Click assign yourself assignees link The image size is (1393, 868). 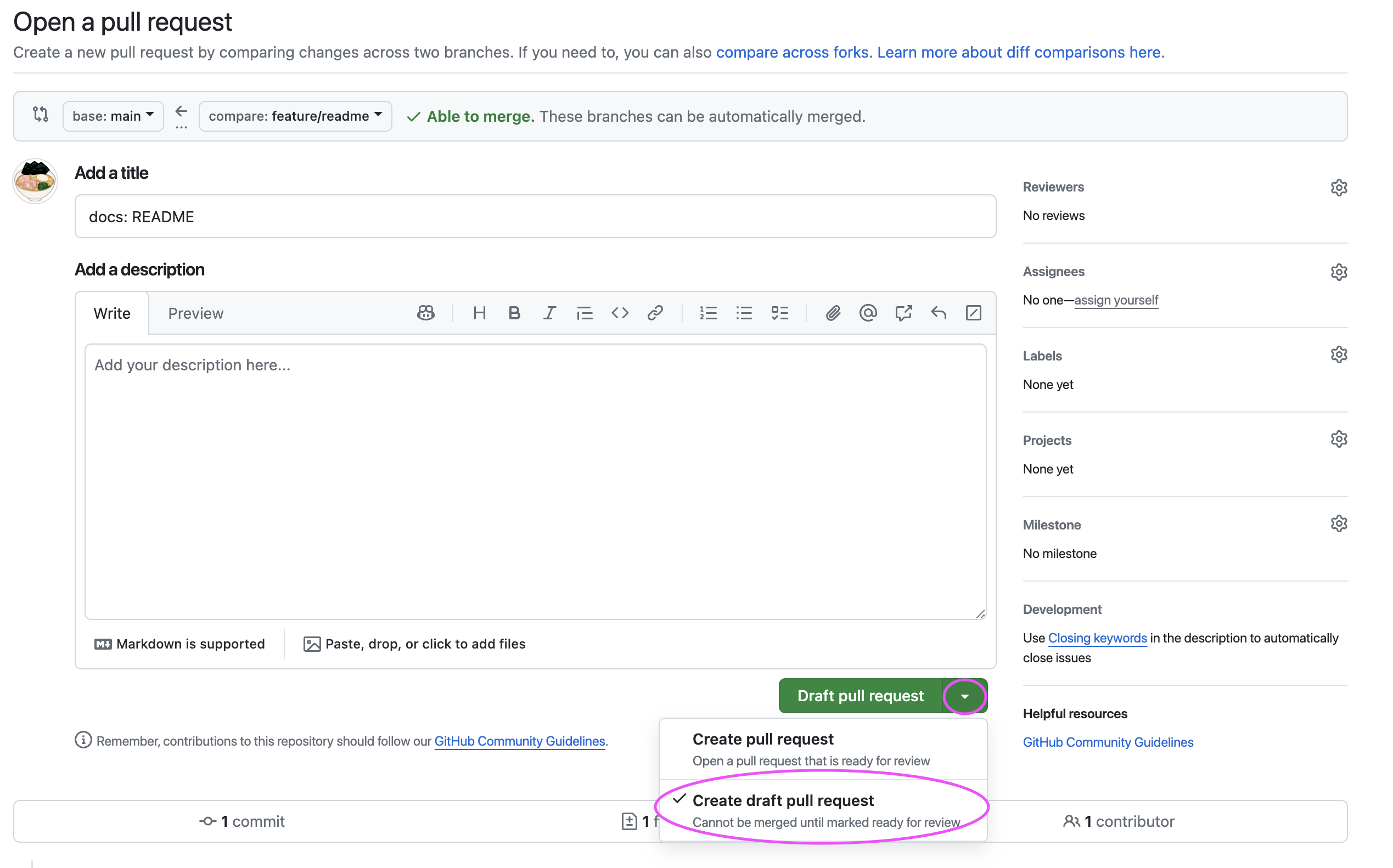[1116, 299]
